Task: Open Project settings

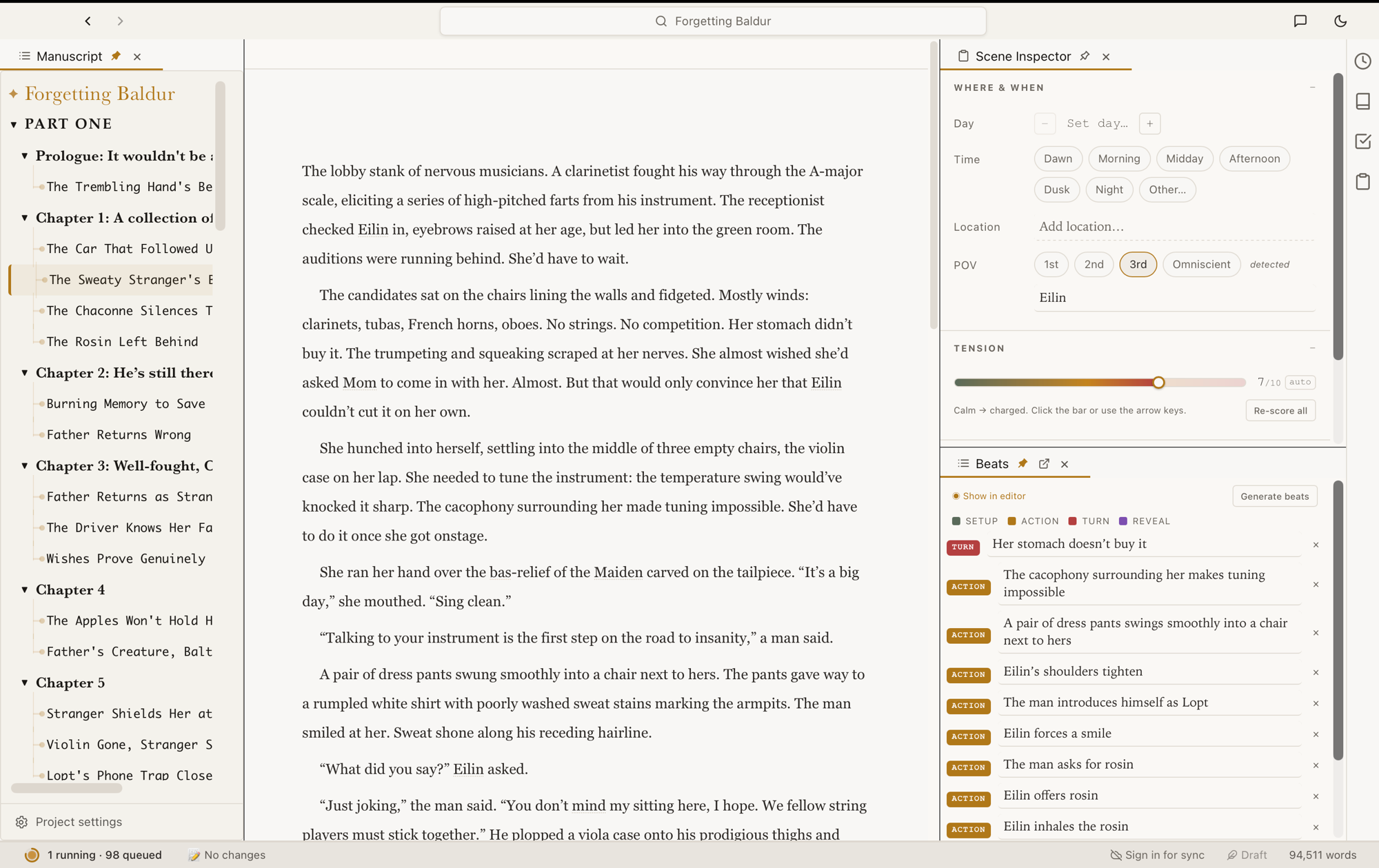Action: (x=68, y=822)
